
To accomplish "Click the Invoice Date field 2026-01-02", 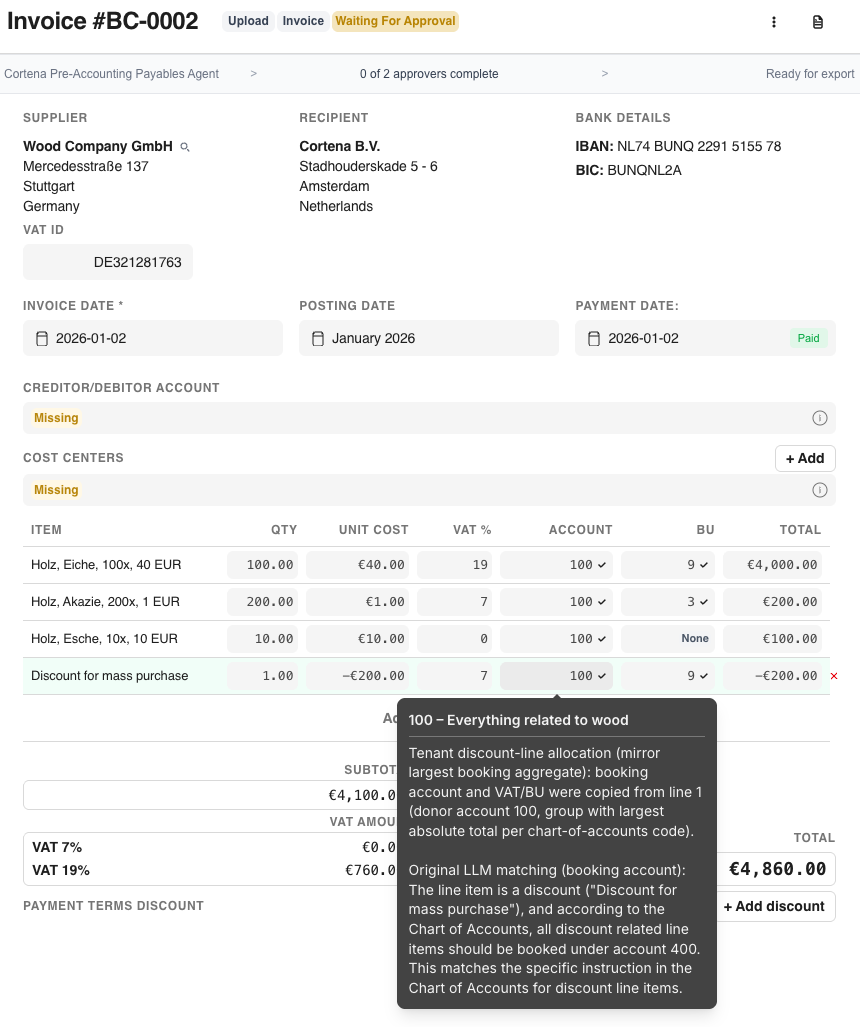I will point(153,338).
